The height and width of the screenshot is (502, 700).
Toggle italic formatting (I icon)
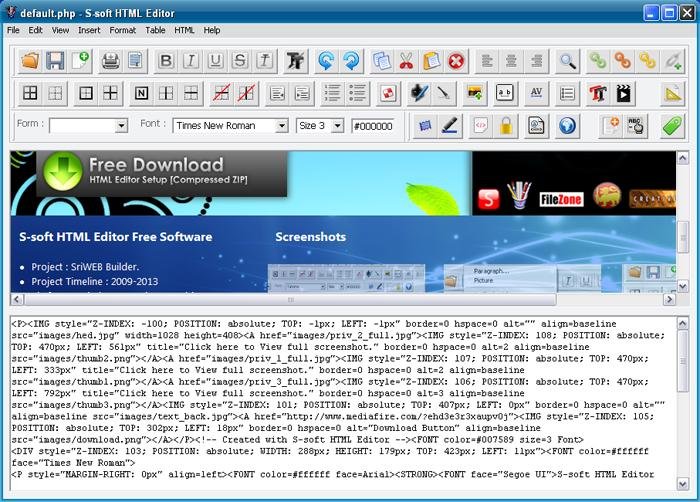(191, 60)
